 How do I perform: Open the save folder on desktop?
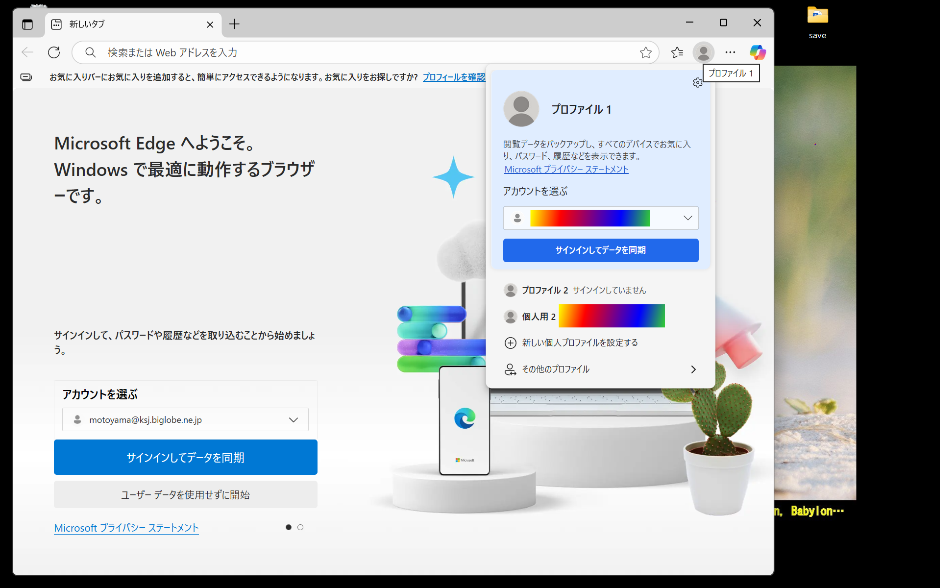coord(817,22)
